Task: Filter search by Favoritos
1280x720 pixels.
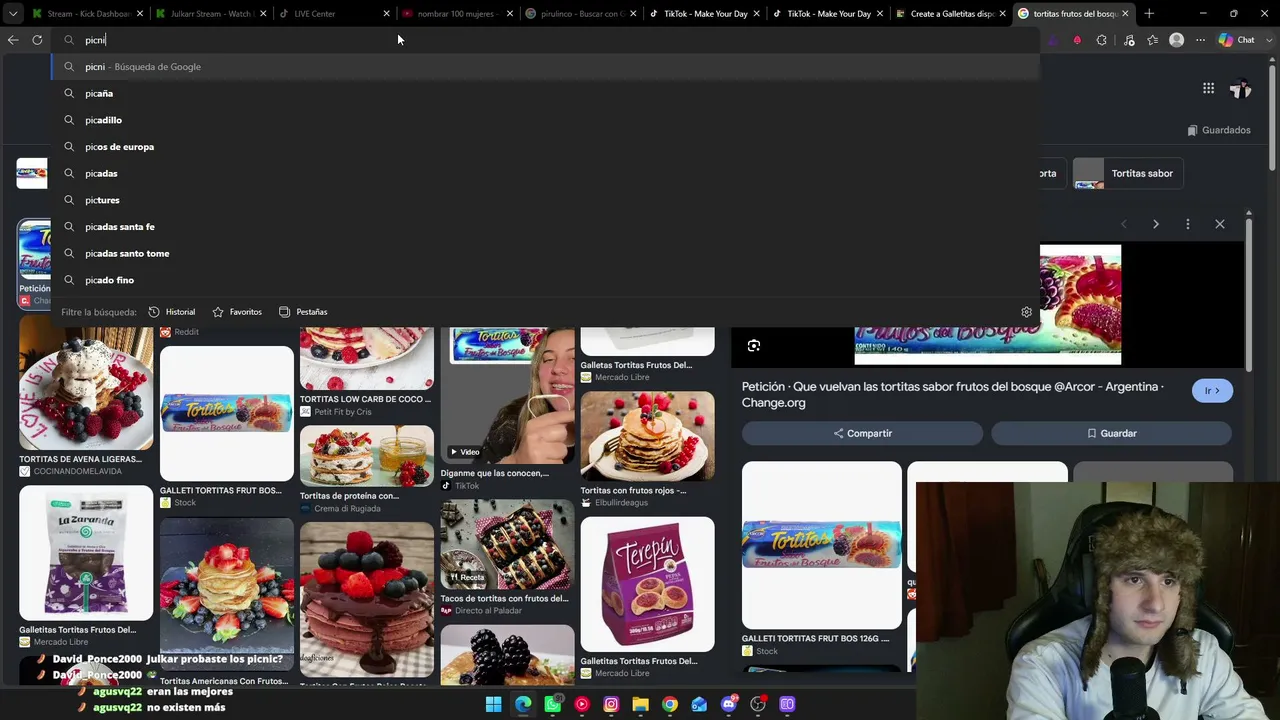Action: (x=237, y=312)
